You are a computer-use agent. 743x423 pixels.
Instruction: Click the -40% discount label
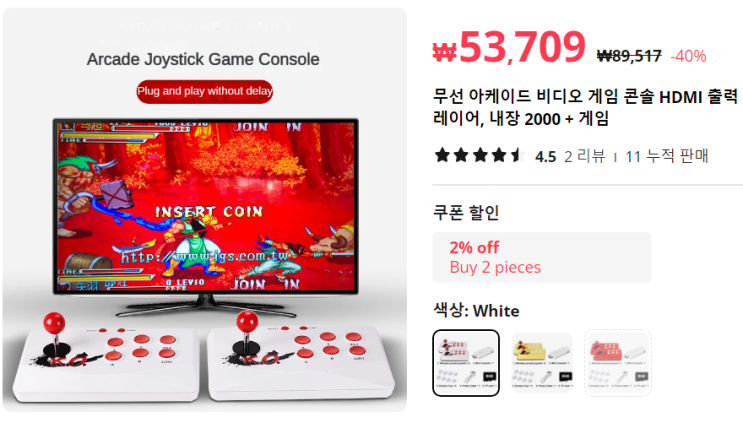688,56
